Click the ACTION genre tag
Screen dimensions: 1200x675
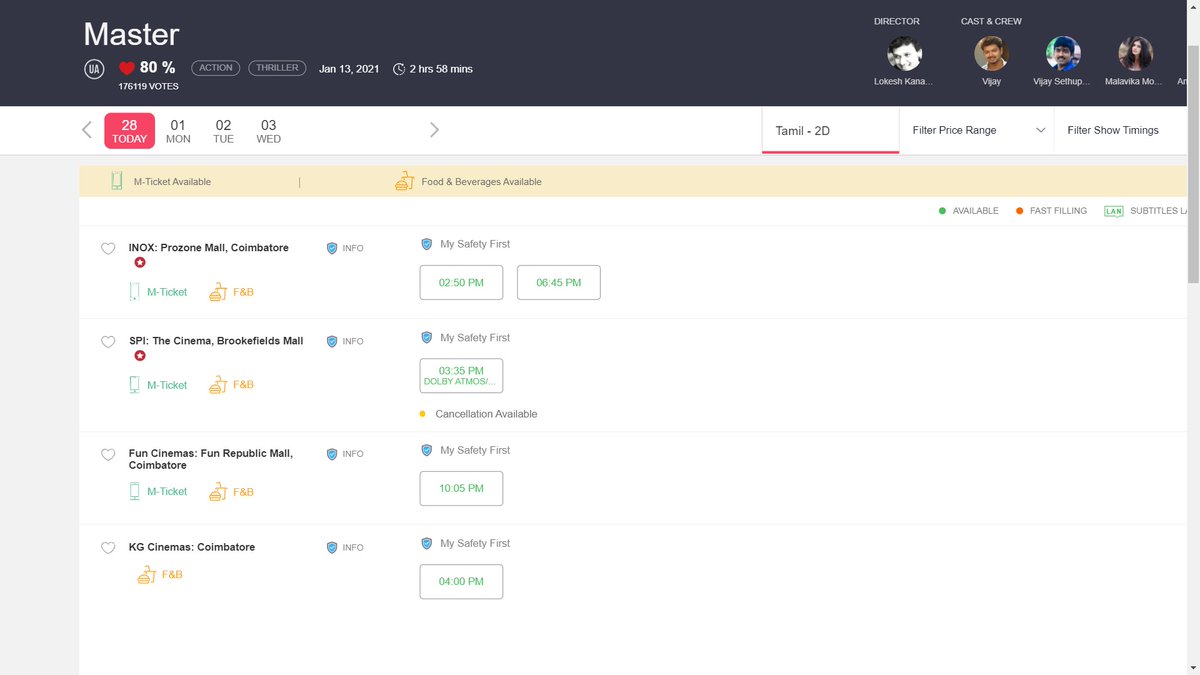(216, 68)
